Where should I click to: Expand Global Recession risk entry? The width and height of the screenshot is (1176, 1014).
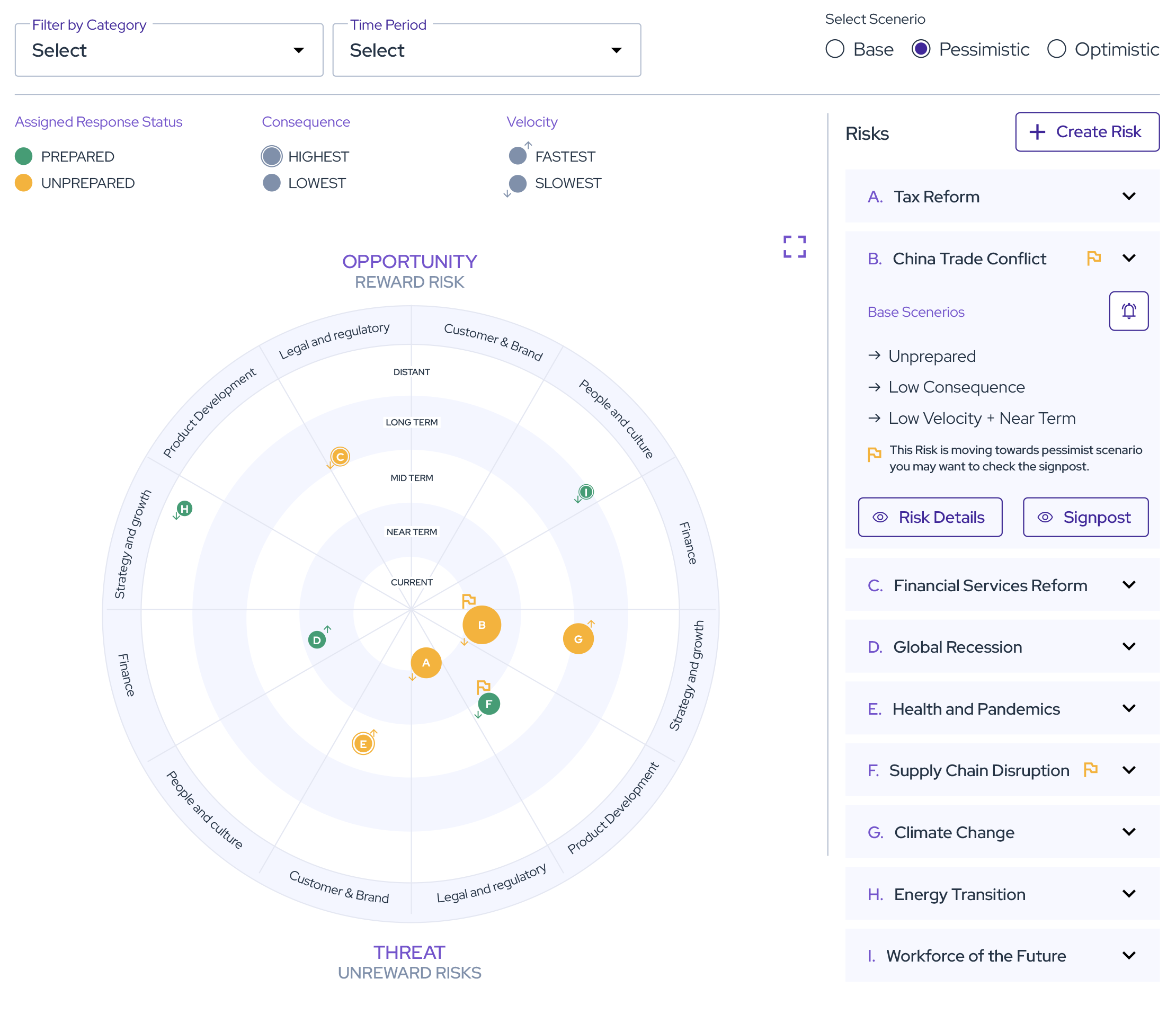click(x=1128, y=647)
